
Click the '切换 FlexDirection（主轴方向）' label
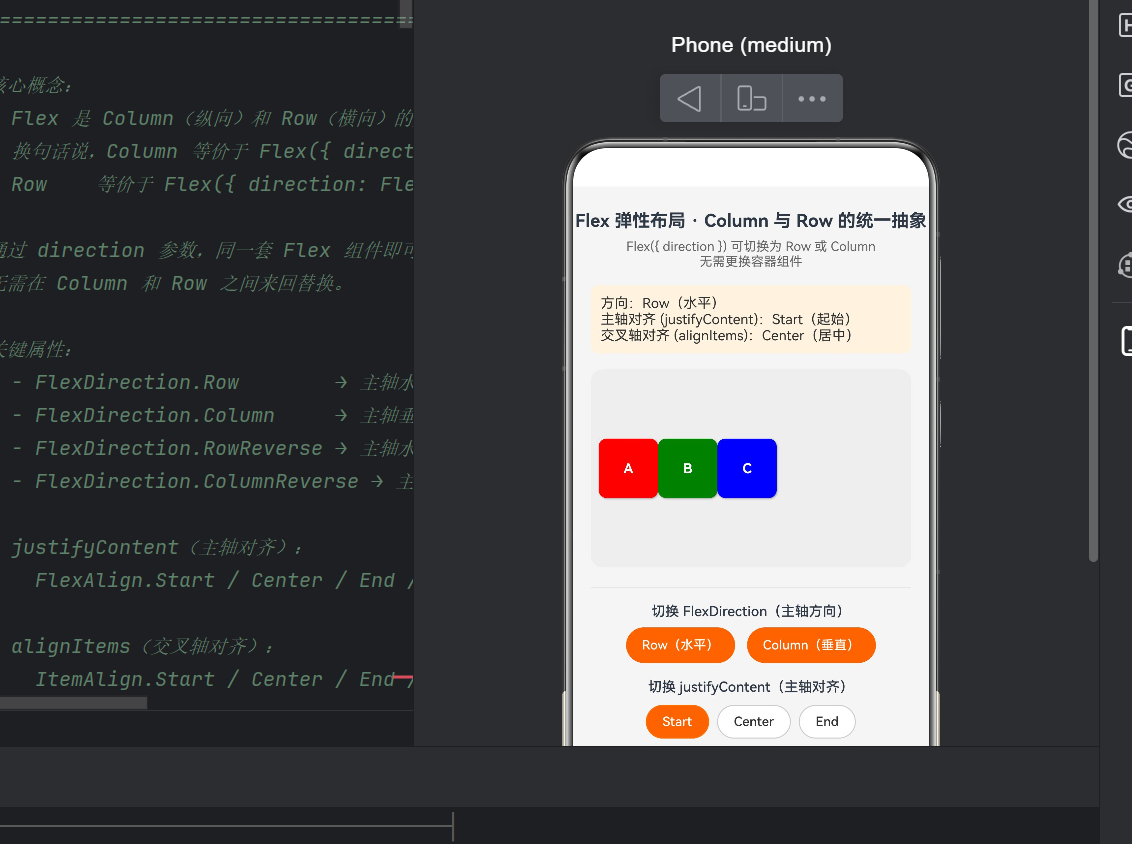(747, 611)
